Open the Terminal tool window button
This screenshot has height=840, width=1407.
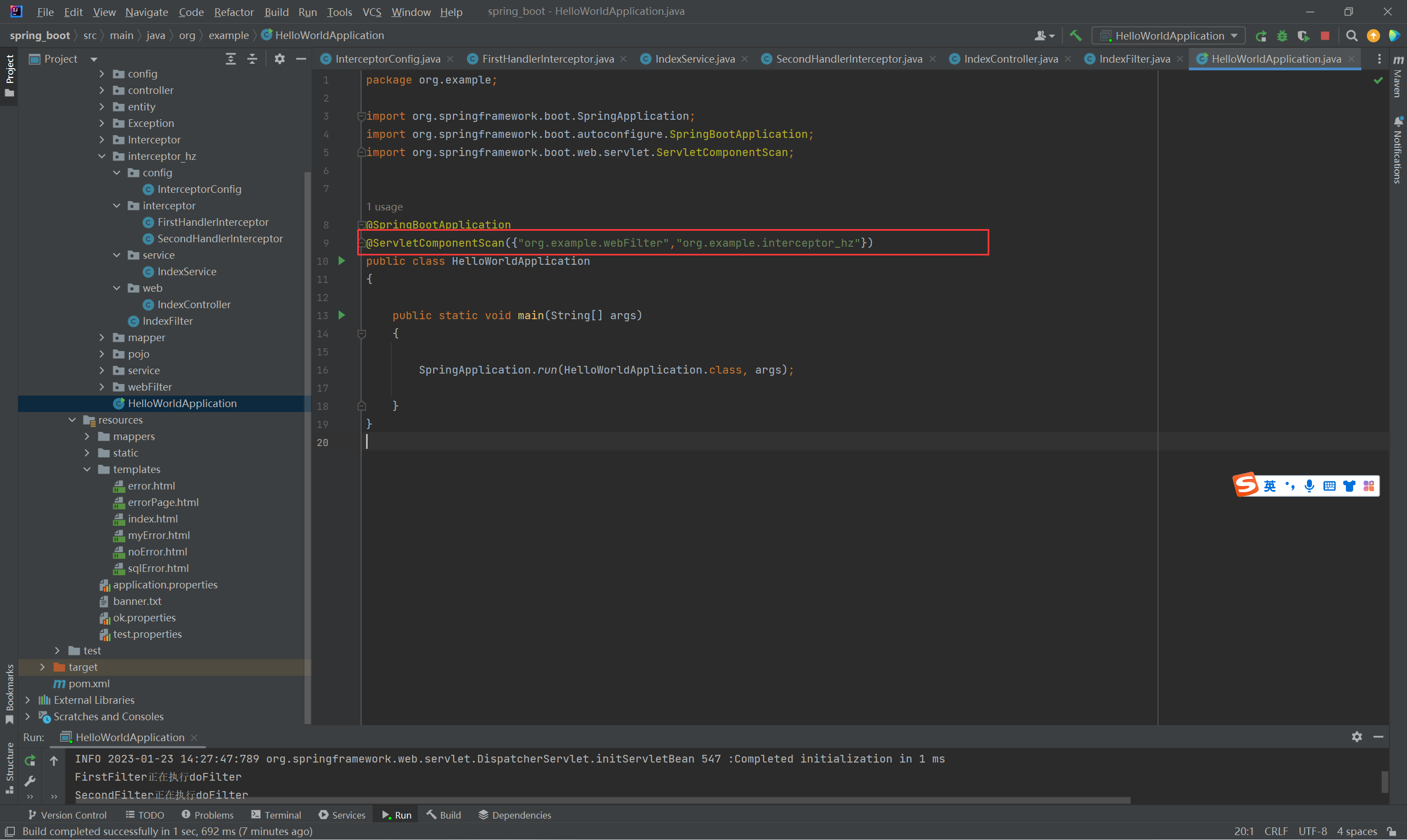pos(276,815)
